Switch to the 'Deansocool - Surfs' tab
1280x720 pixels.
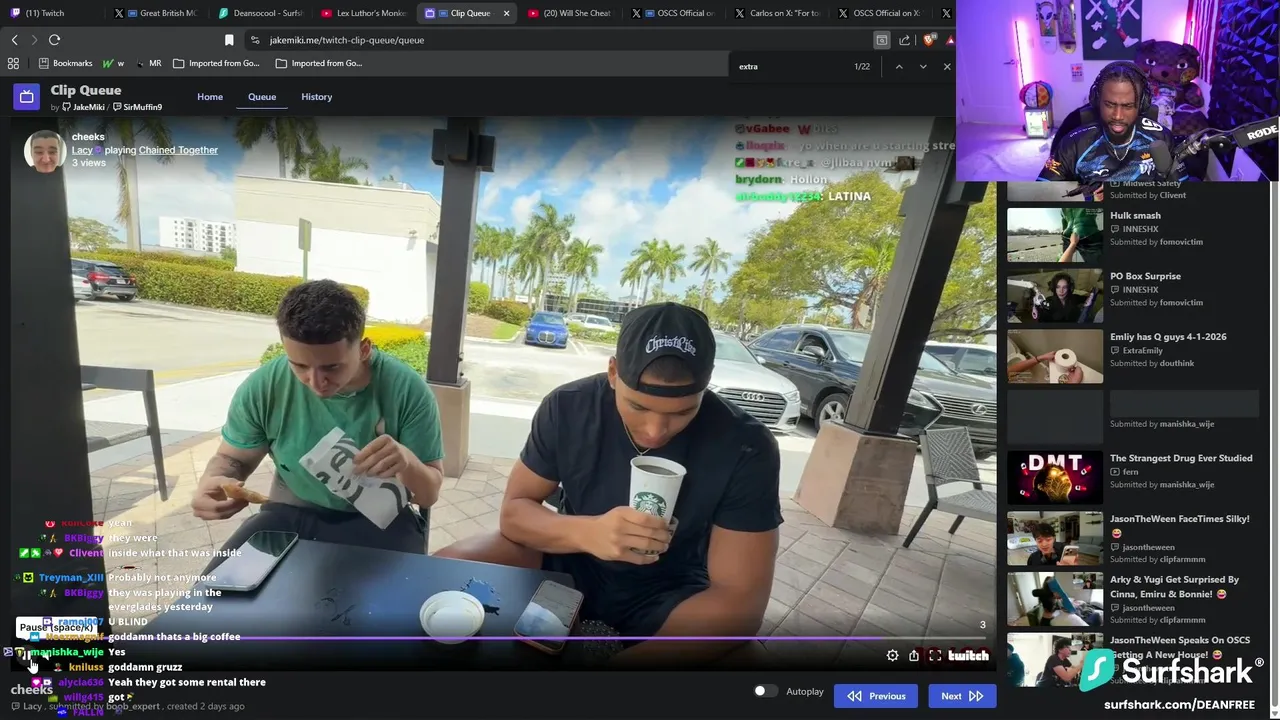point(260,13)
